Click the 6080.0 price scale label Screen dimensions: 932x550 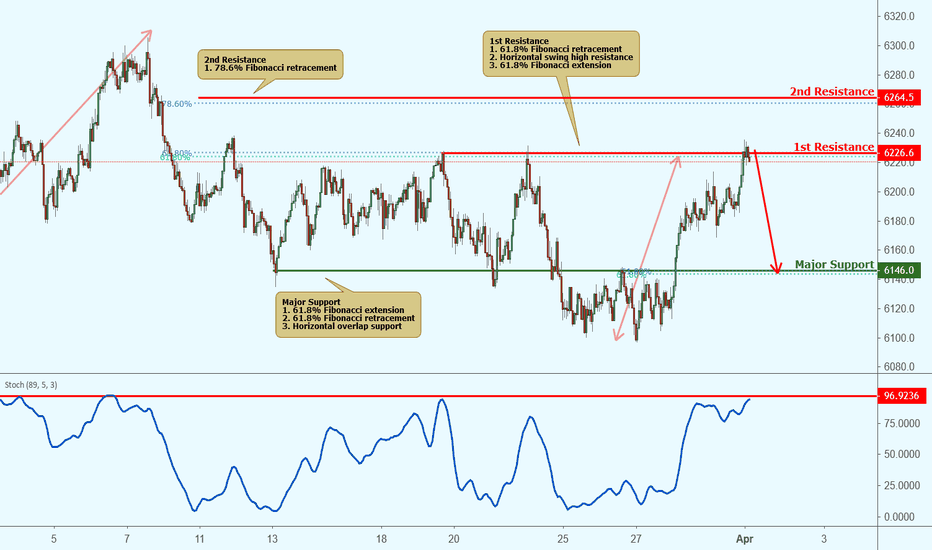point(899,367)
